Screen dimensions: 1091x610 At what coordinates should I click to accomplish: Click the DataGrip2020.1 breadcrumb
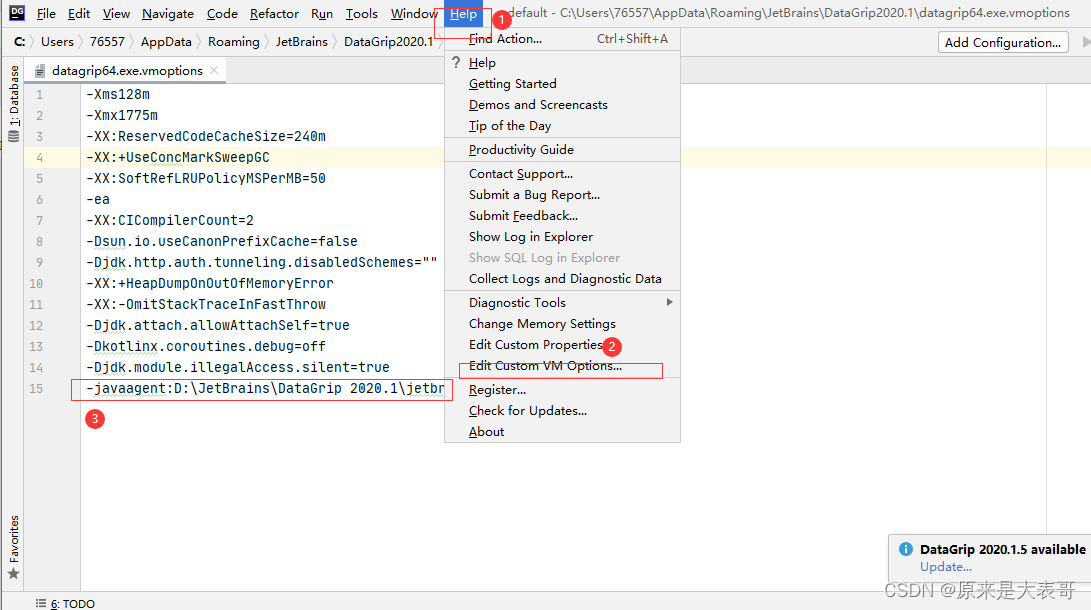coord(388,42)
